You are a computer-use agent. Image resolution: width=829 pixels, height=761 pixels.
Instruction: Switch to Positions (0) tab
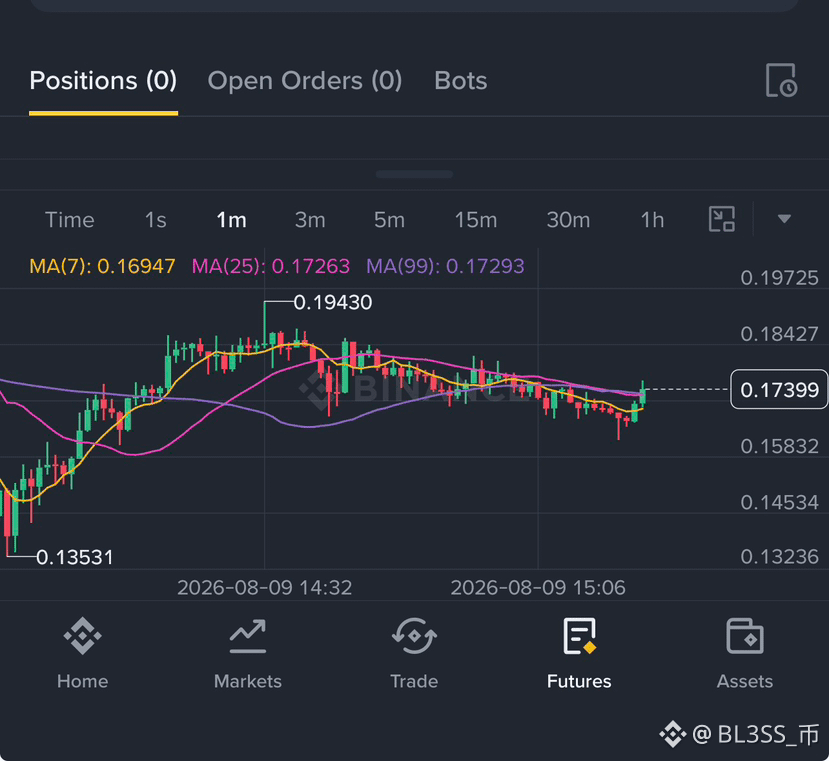[103, 81]
